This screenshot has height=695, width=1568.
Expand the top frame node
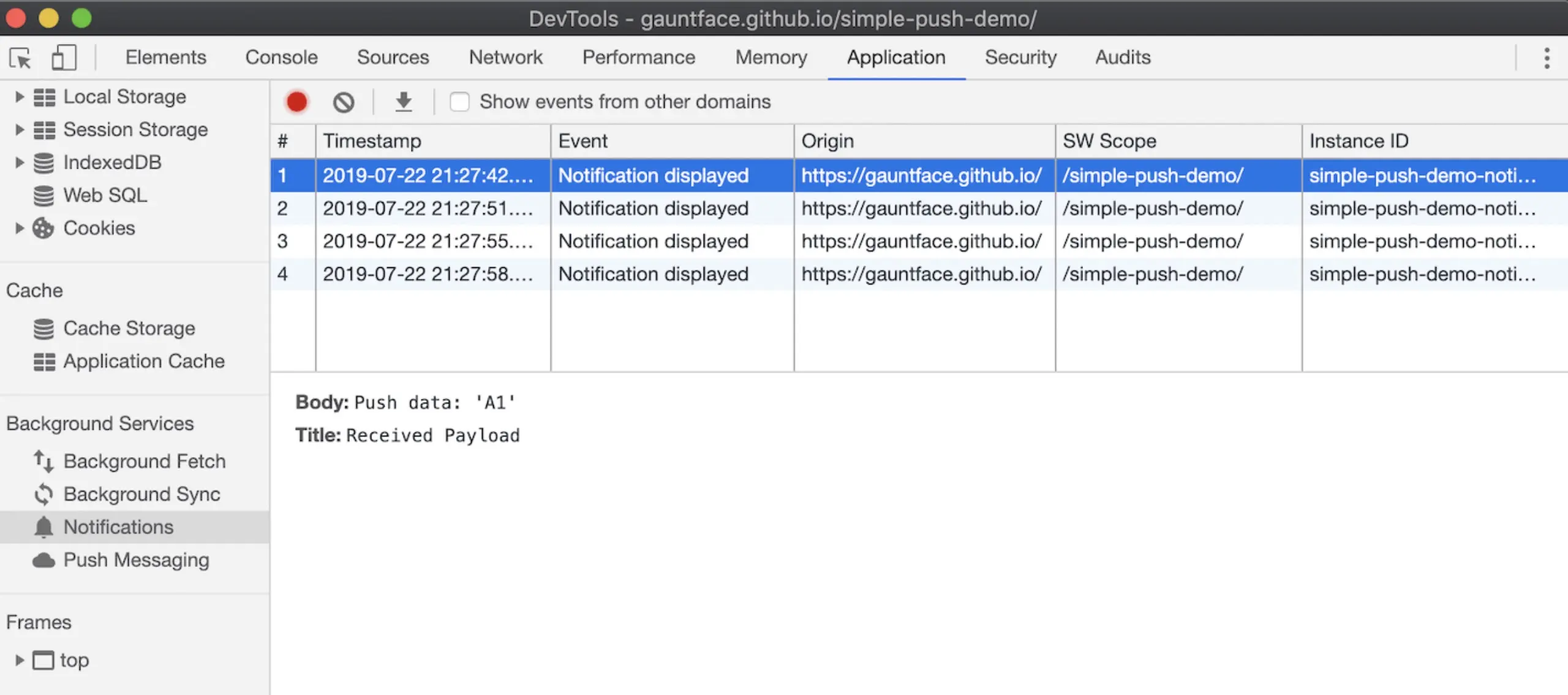point(19,660)
